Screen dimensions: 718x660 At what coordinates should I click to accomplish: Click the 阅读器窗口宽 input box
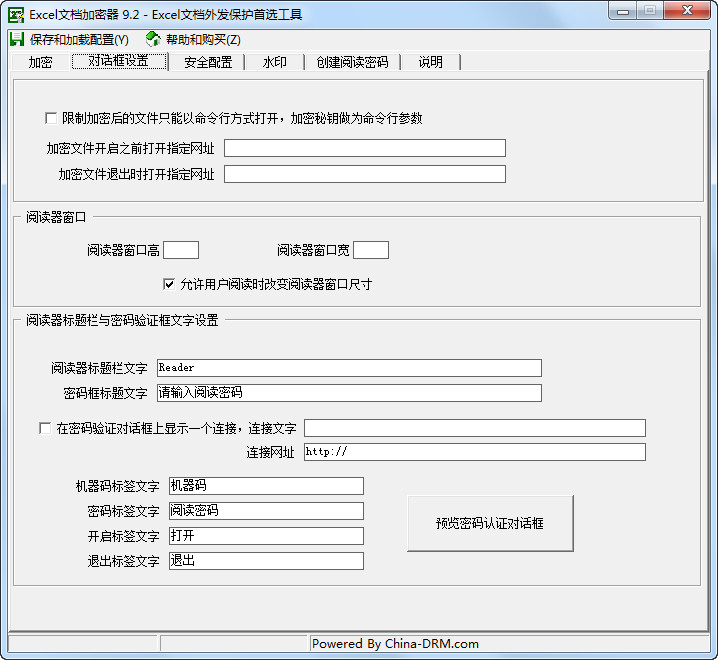coord(371,250)
